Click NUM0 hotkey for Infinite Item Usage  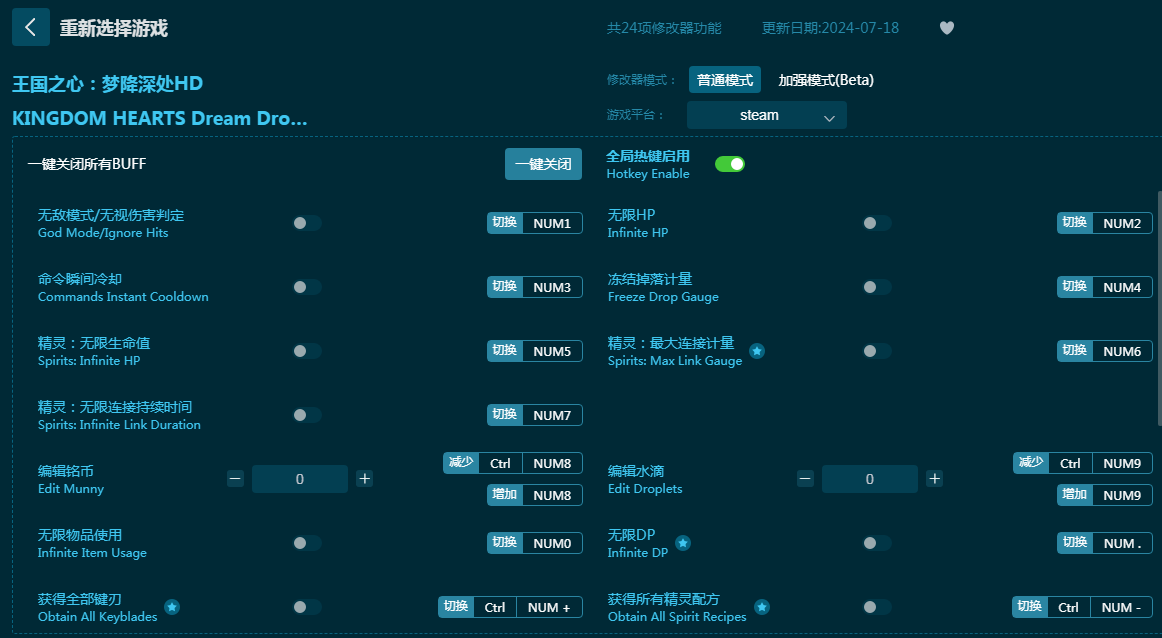(534, 543)
